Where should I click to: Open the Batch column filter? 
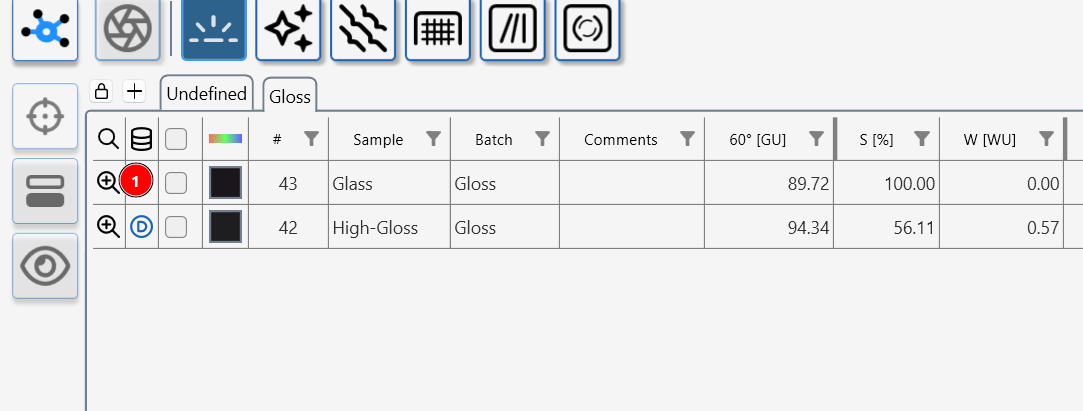[x=543, y=139]
